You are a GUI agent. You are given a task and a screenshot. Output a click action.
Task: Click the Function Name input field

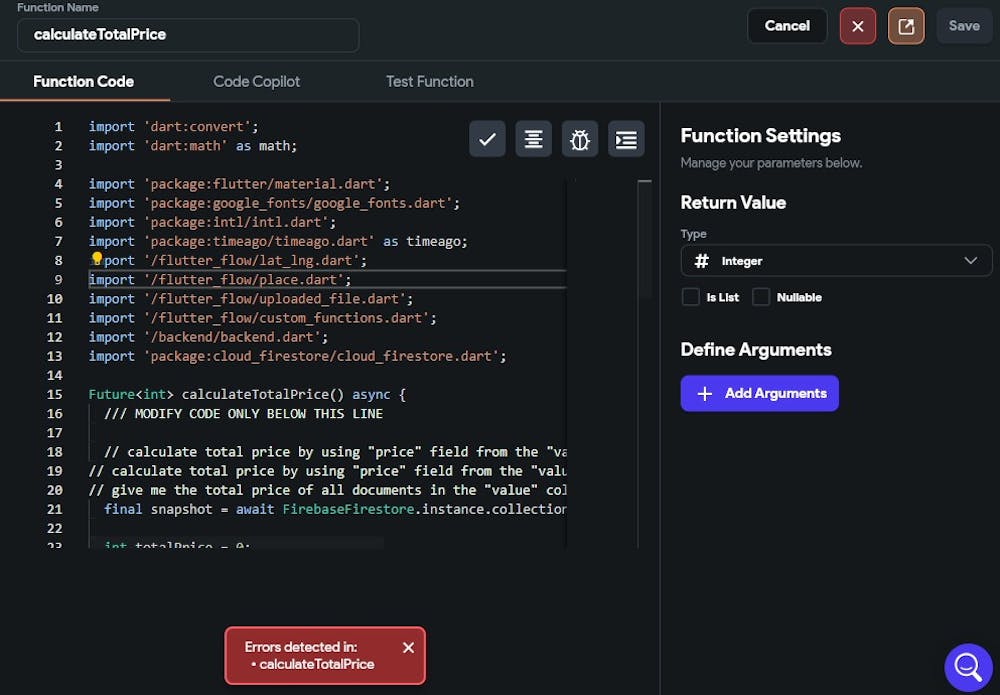(188, 35)
